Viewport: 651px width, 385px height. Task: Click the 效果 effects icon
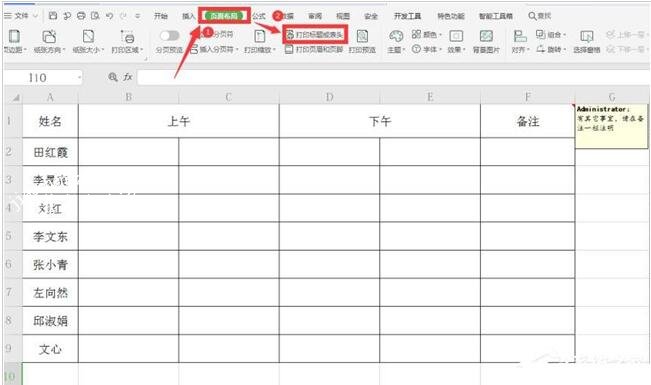[x=456, y=36]
